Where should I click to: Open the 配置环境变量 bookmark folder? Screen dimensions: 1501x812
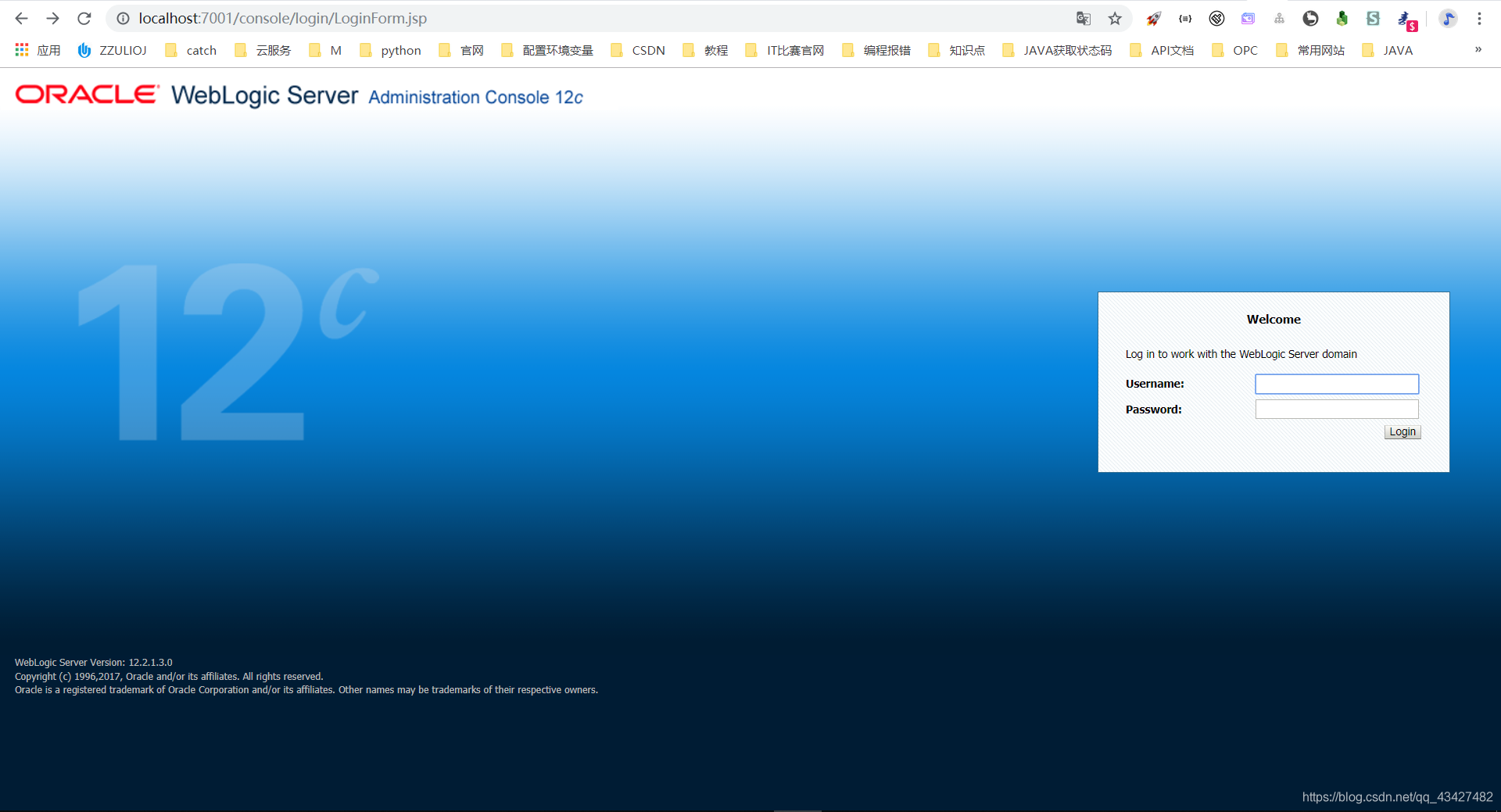[547, 50]
